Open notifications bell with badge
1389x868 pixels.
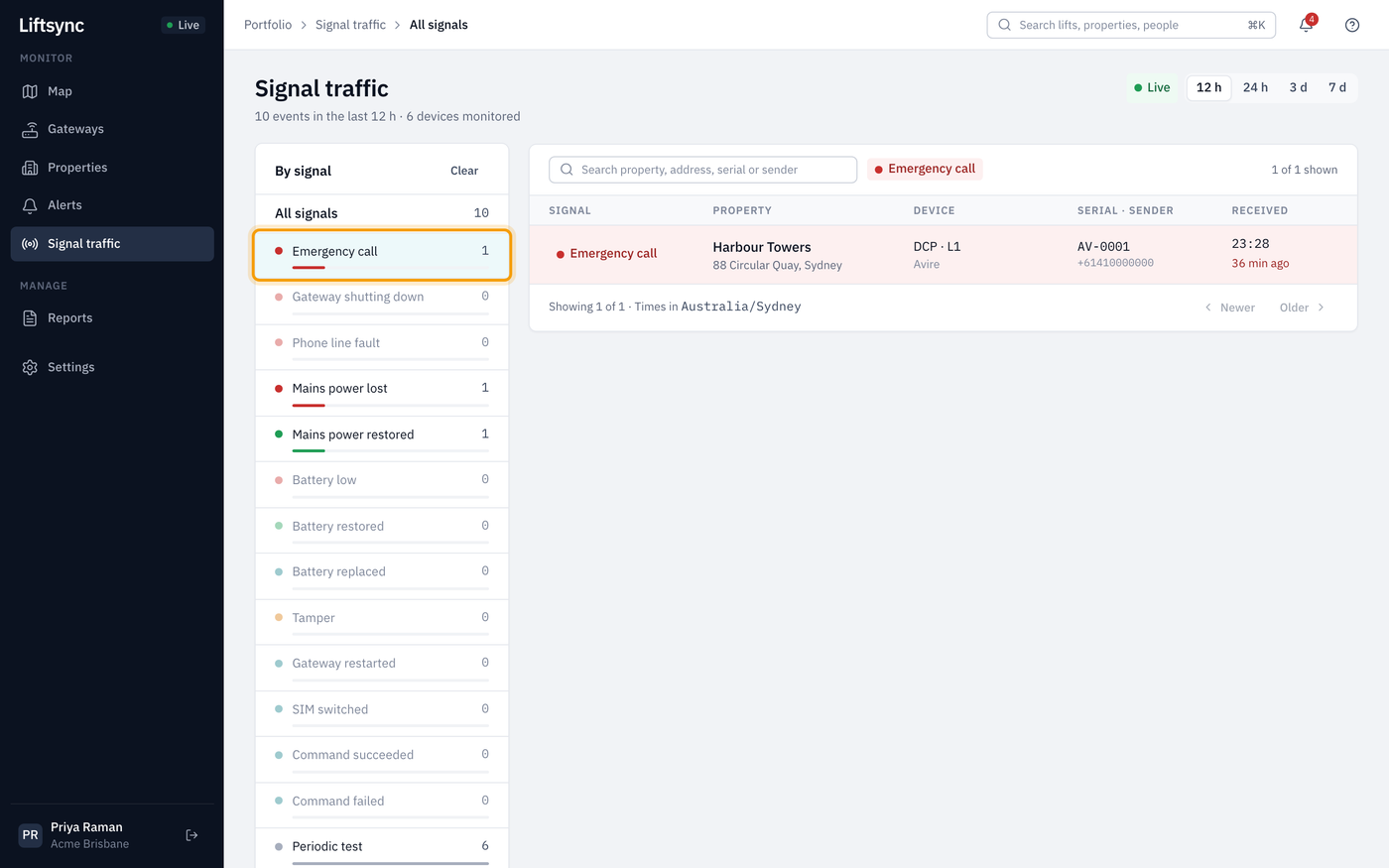click(1307, 25)
